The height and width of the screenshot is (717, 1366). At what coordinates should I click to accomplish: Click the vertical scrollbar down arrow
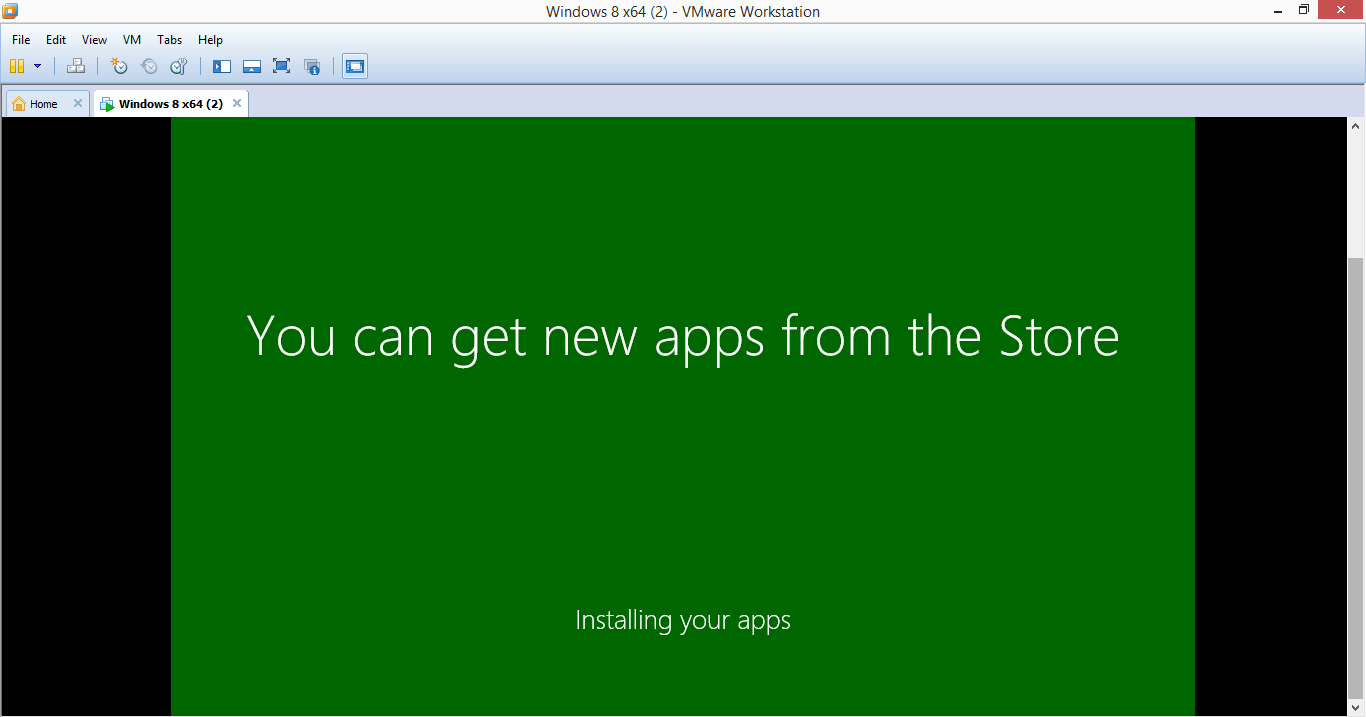[1356, 708]
